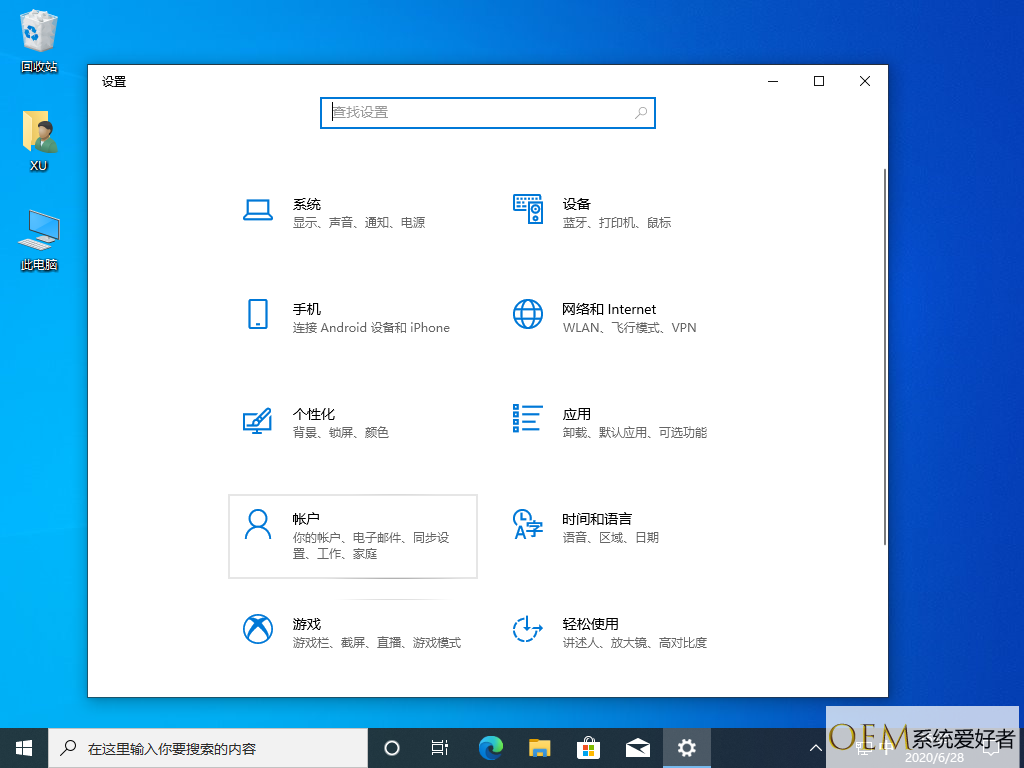
Task: Select the 个性化 (Personalization) icon
Action: point(258,420)
